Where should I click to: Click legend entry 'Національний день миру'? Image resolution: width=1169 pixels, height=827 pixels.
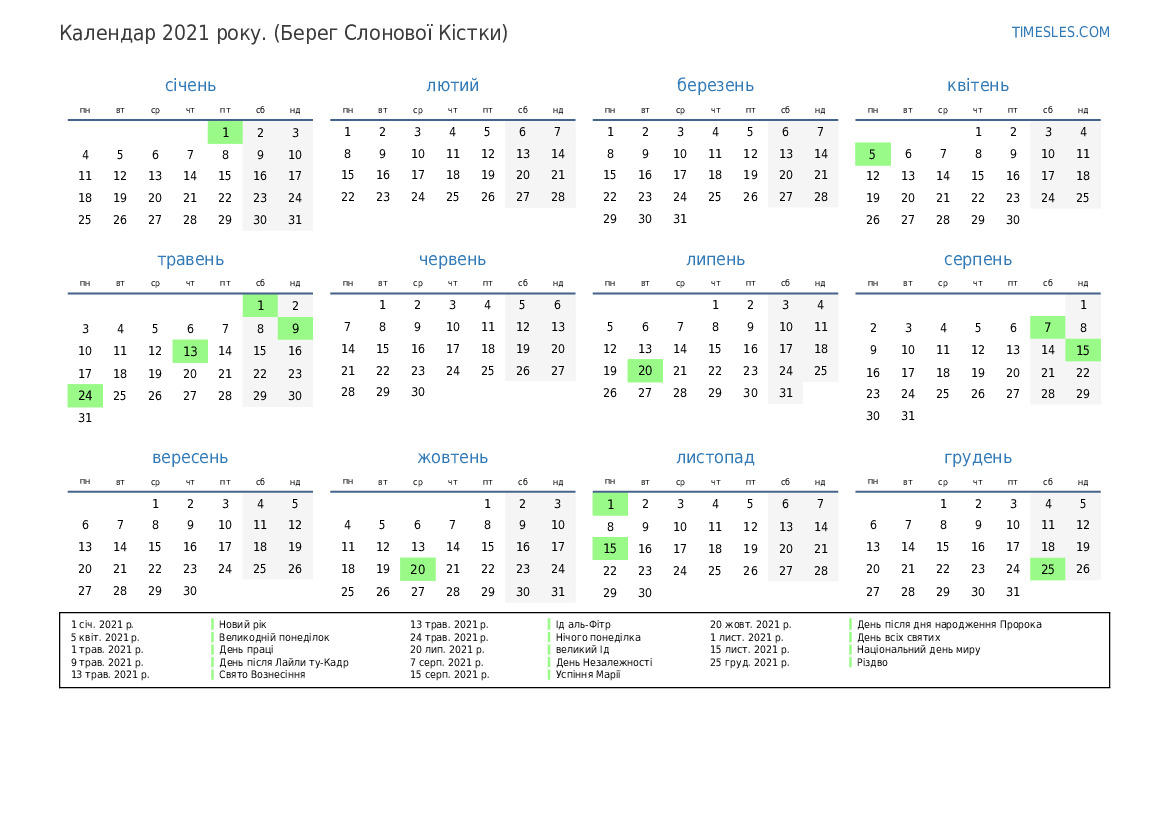pos(918,650)
